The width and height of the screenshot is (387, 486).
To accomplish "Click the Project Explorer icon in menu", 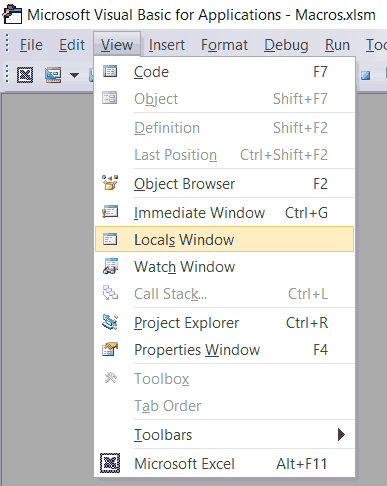I will [110, 322].
